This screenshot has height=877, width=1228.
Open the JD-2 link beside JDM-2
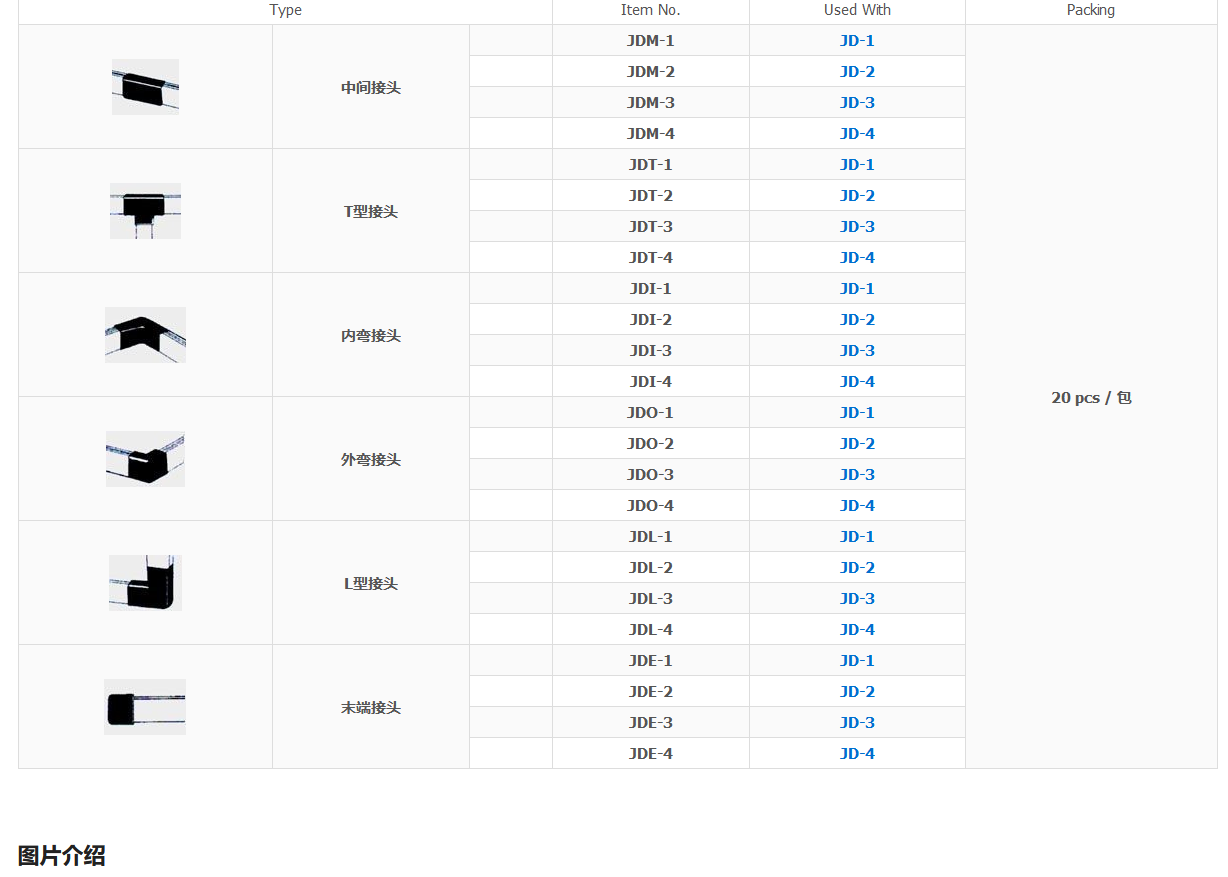(x=857, y=72)
